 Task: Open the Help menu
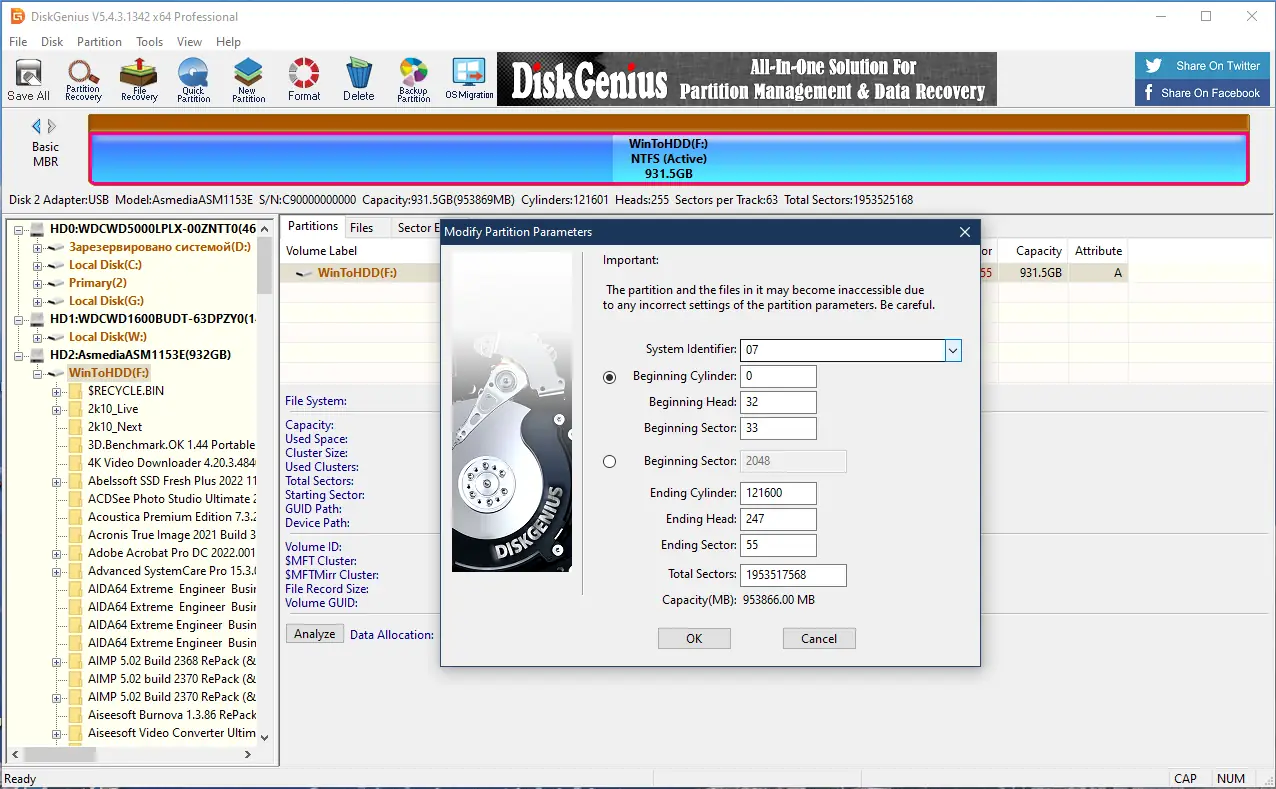(228, 42)
